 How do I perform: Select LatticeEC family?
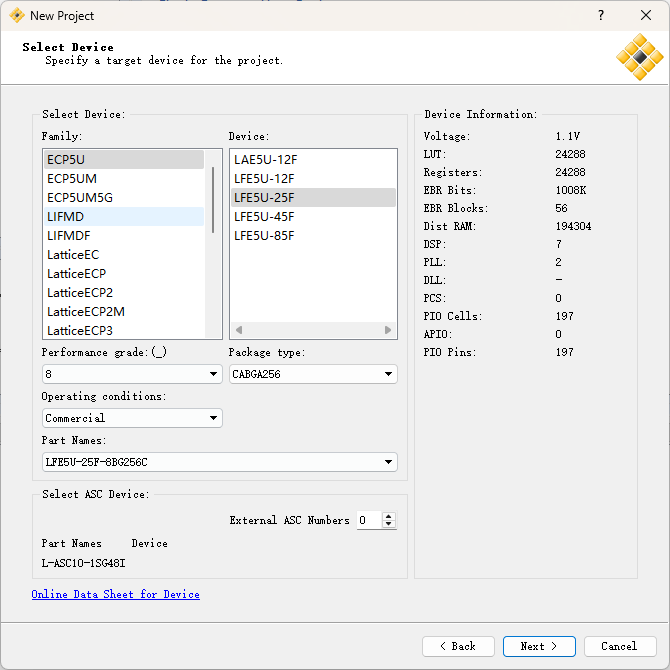[x=123, y=255]
